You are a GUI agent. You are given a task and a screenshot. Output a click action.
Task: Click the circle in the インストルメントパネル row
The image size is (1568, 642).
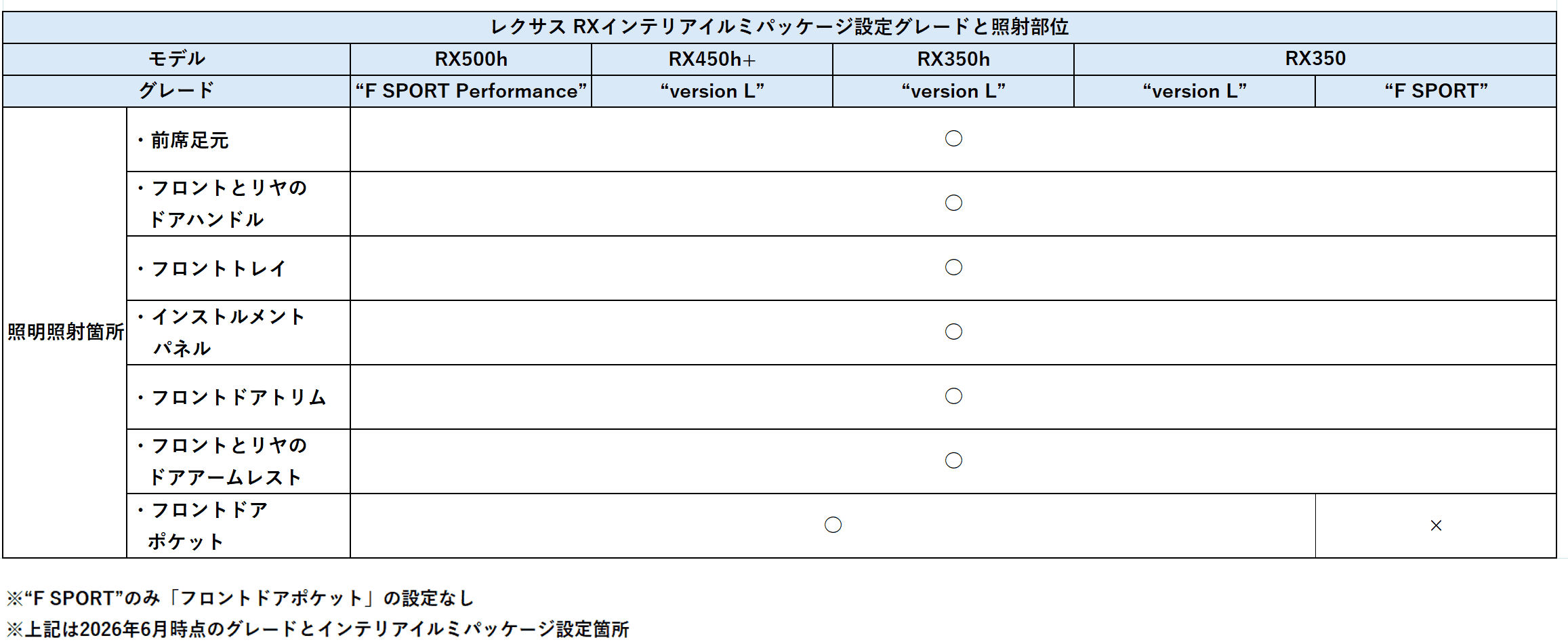(953, 332)
